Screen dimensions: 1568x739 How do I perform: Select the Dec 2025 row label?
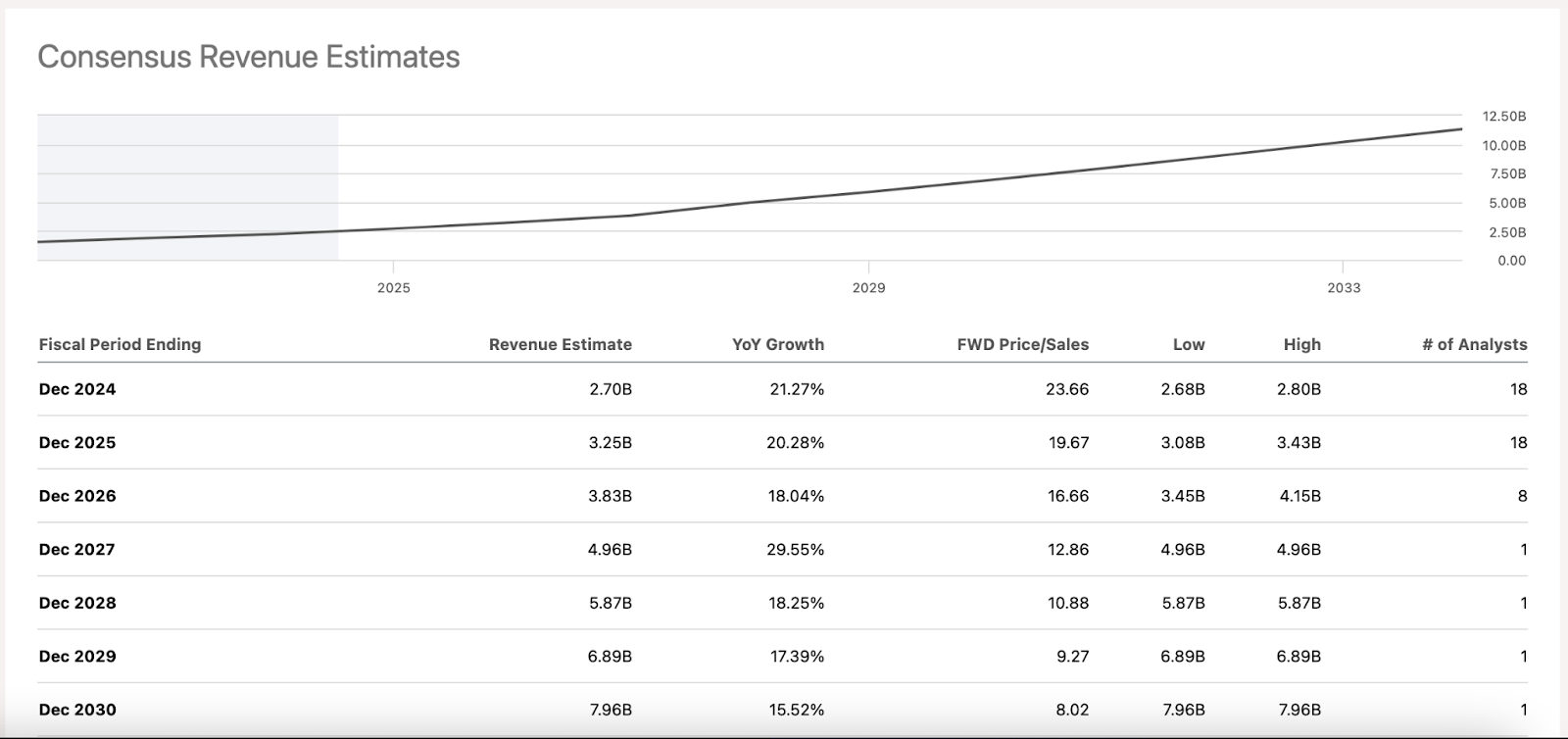click(x=77, y=443)
